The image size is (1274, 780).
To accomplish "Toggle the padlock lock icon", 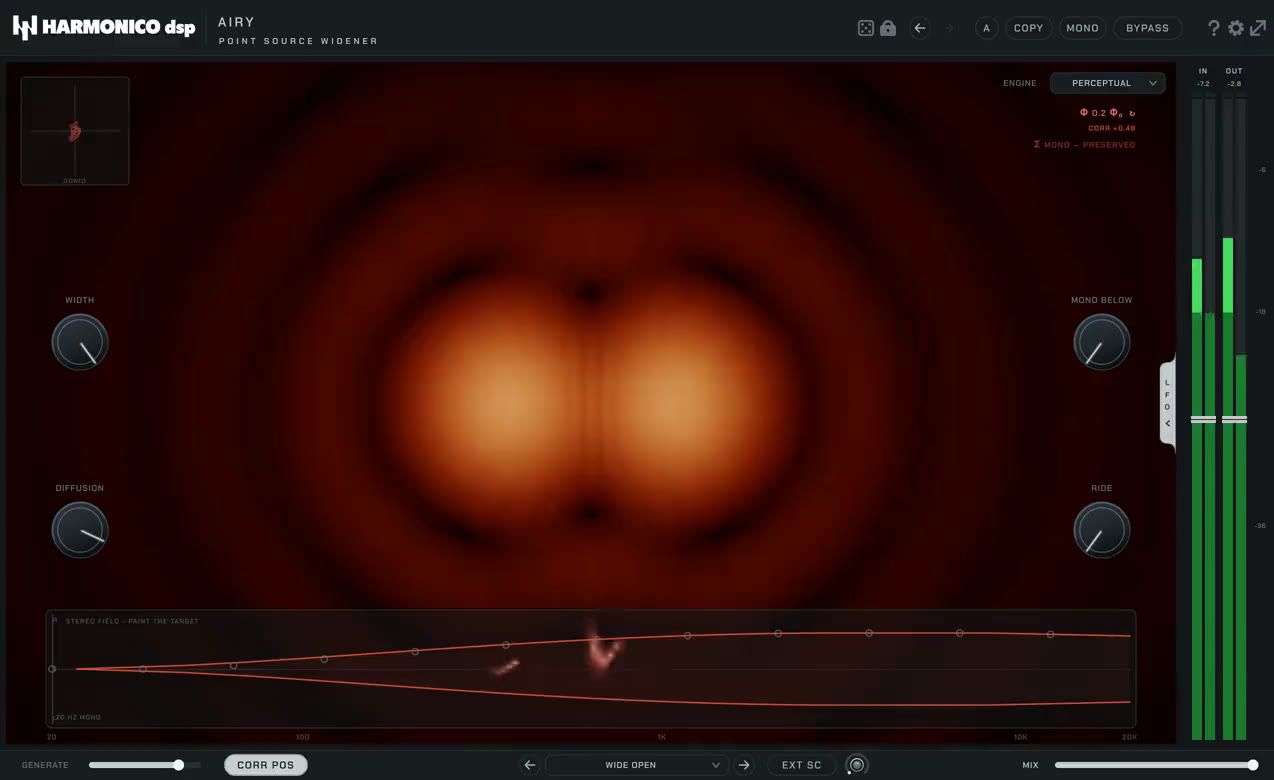I will (x=888, y=28).
